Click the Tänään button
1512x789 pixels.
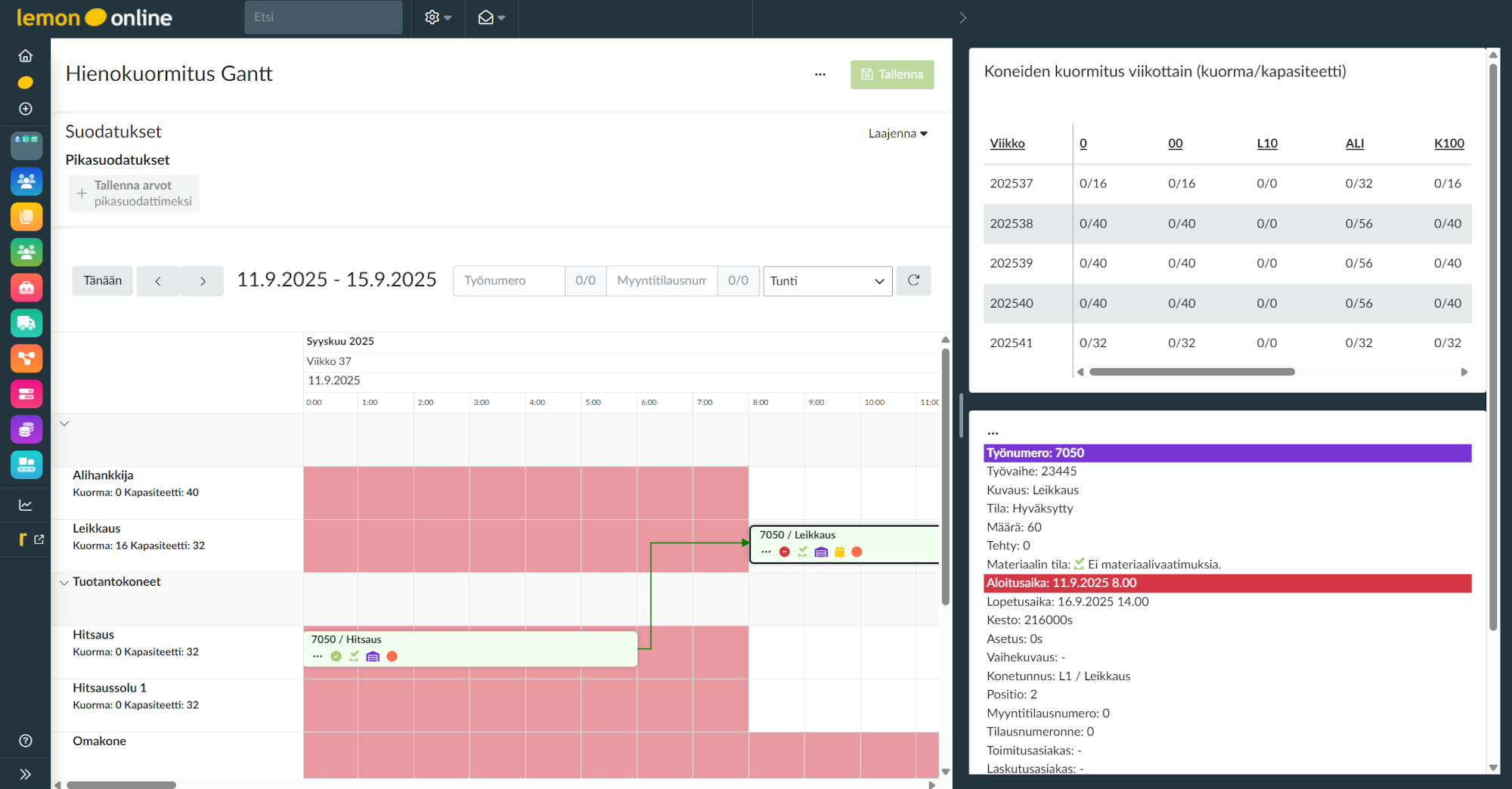[x=103, y=280]
